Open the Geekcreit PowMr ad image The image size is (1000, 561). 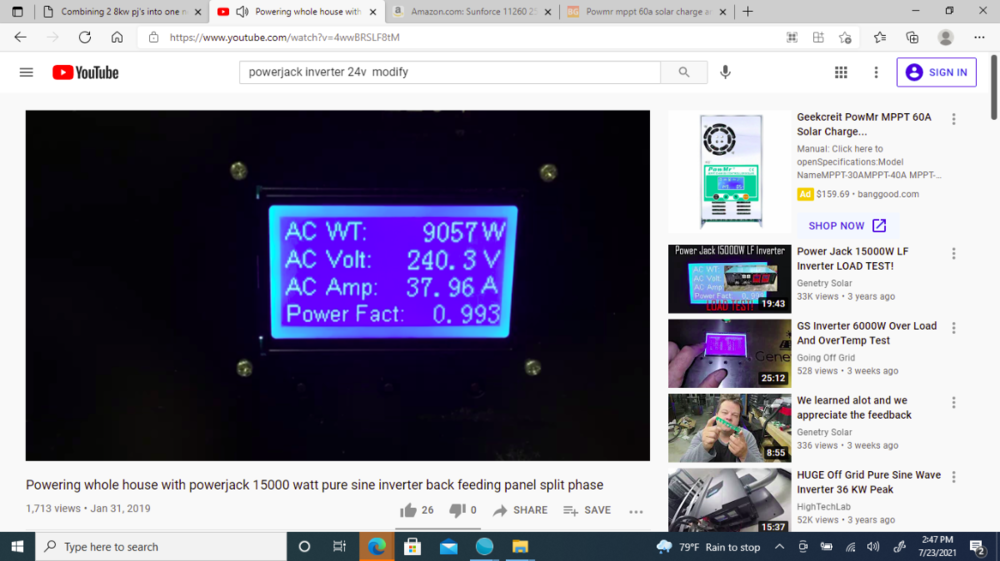pos(730,172)
